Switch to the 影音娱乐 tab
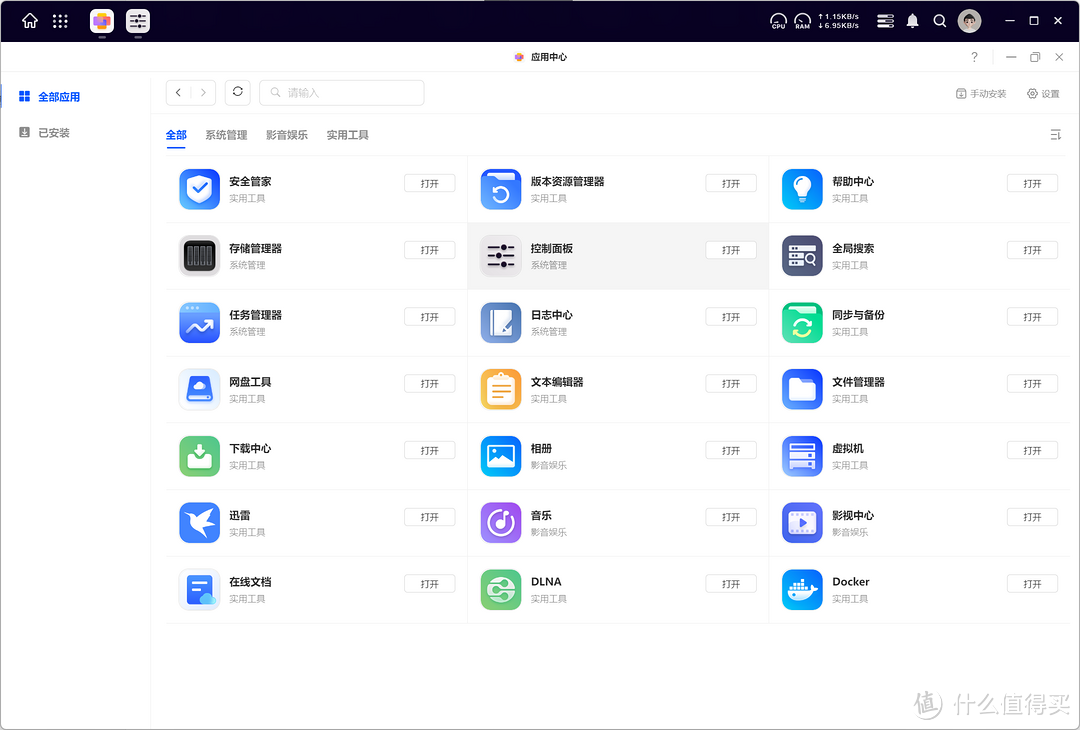 tap(287, 134)
